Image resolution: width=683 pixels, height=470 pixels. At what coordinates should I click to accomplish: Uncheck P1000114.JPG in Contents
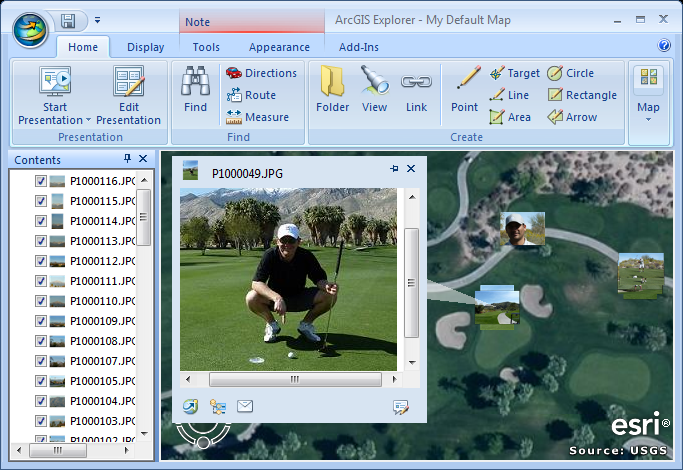[41, 221]
